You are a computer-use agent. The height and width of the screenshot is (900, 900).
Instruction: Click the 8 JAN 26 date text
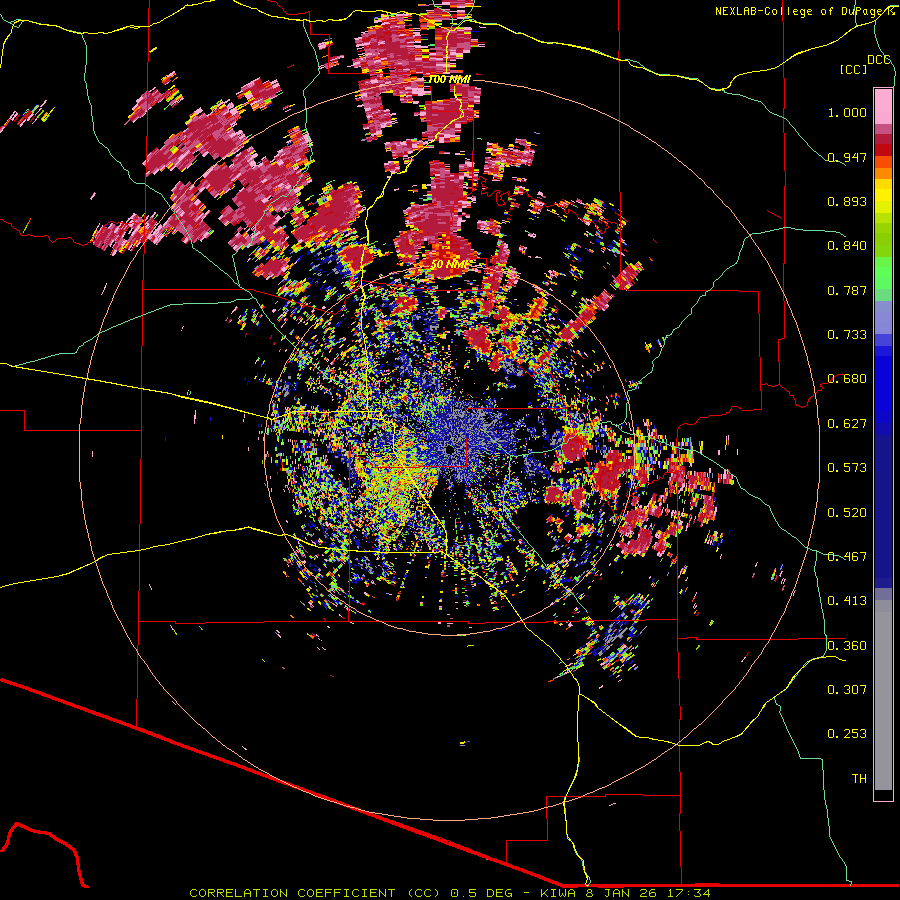(622, 893)
